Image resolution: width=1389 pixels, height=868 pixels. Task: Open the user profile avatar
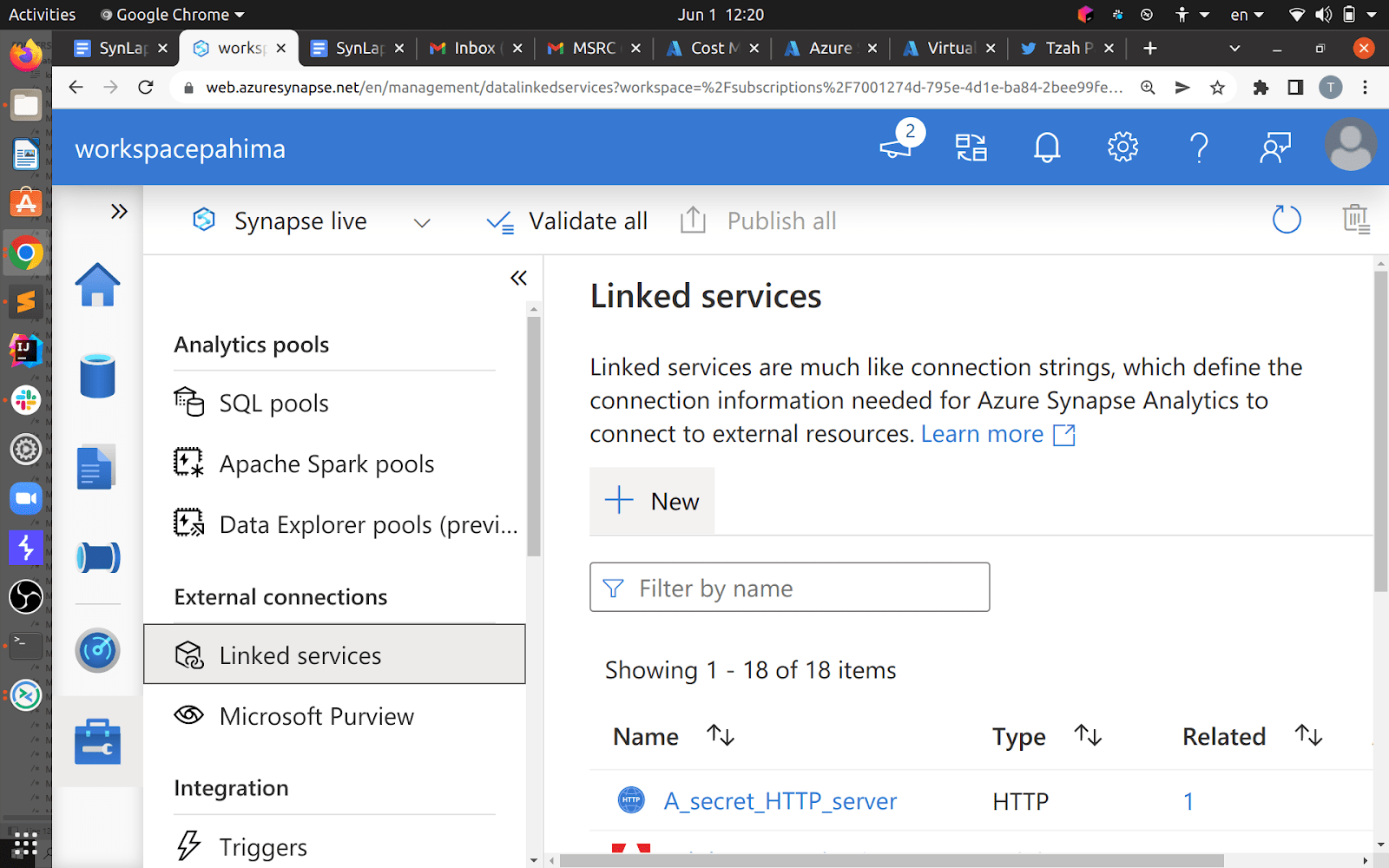click(x=1350, y=146)
